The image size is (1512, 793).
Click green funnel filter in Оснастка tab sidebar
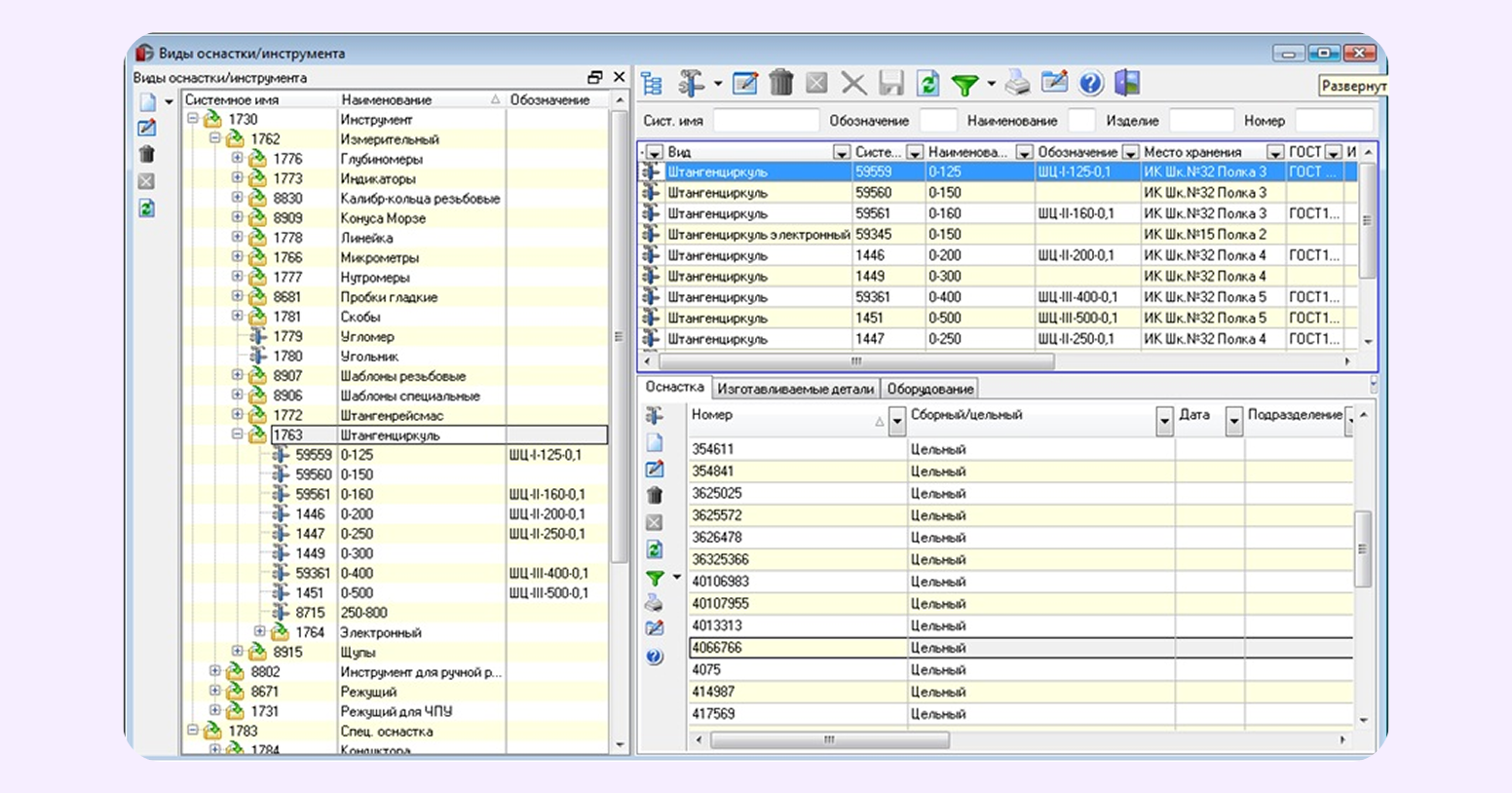(655, 579)
